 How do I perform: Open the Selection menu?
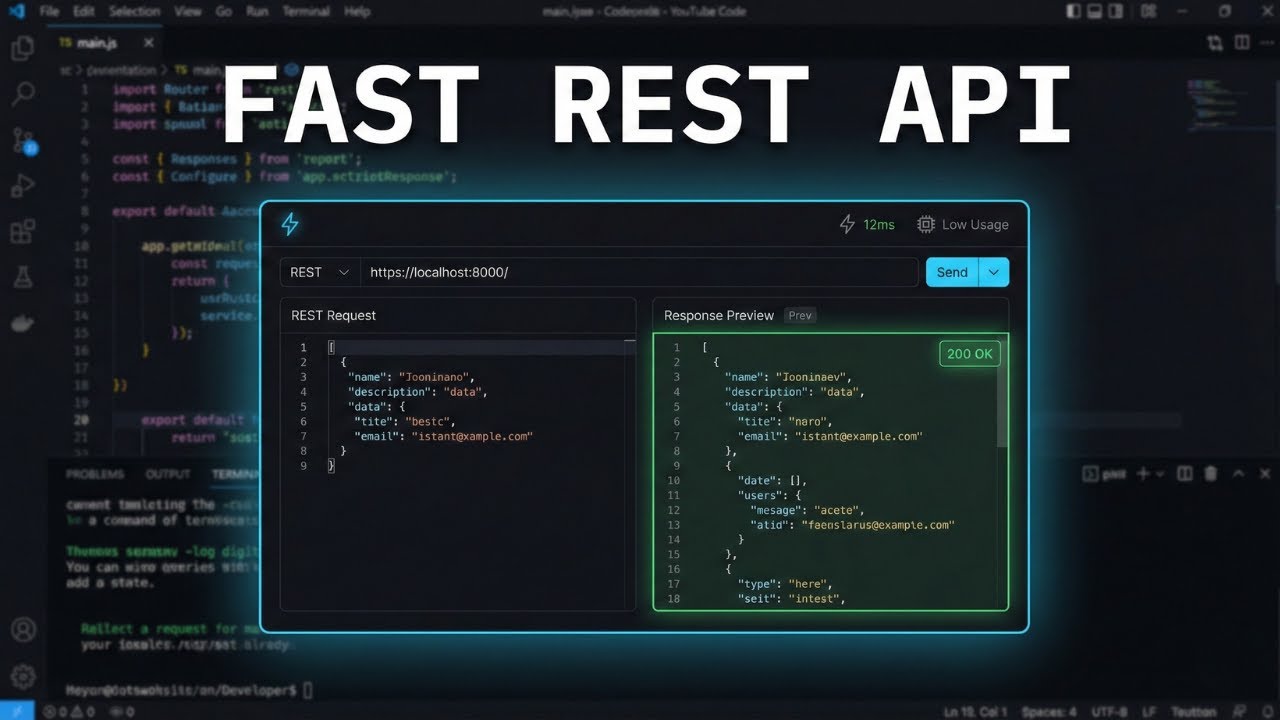click(134, 11)
